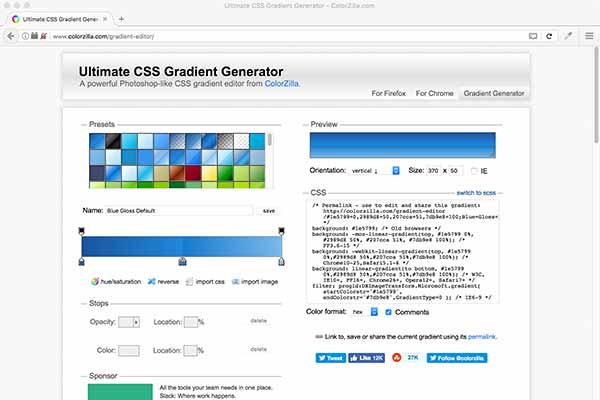
Task: Open the Orientation vertical dropdown
Action: (374, 171)
